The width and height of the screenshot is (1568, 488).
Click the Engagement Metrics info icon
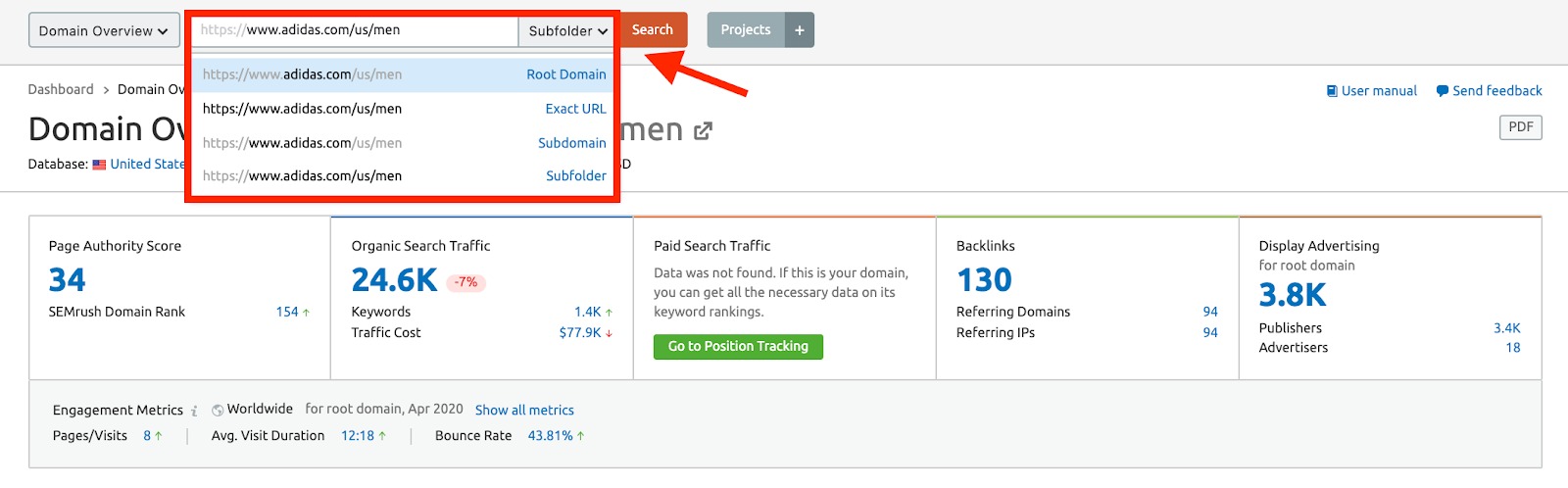194,411
